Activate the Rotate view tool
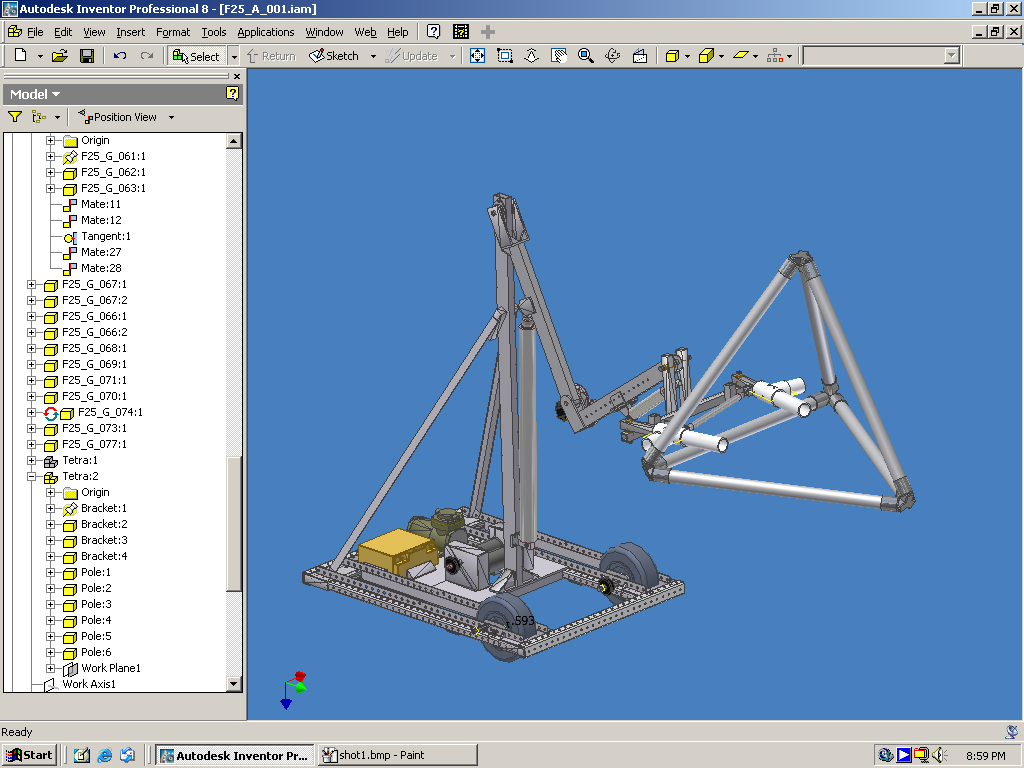 (x=613, y=56)
